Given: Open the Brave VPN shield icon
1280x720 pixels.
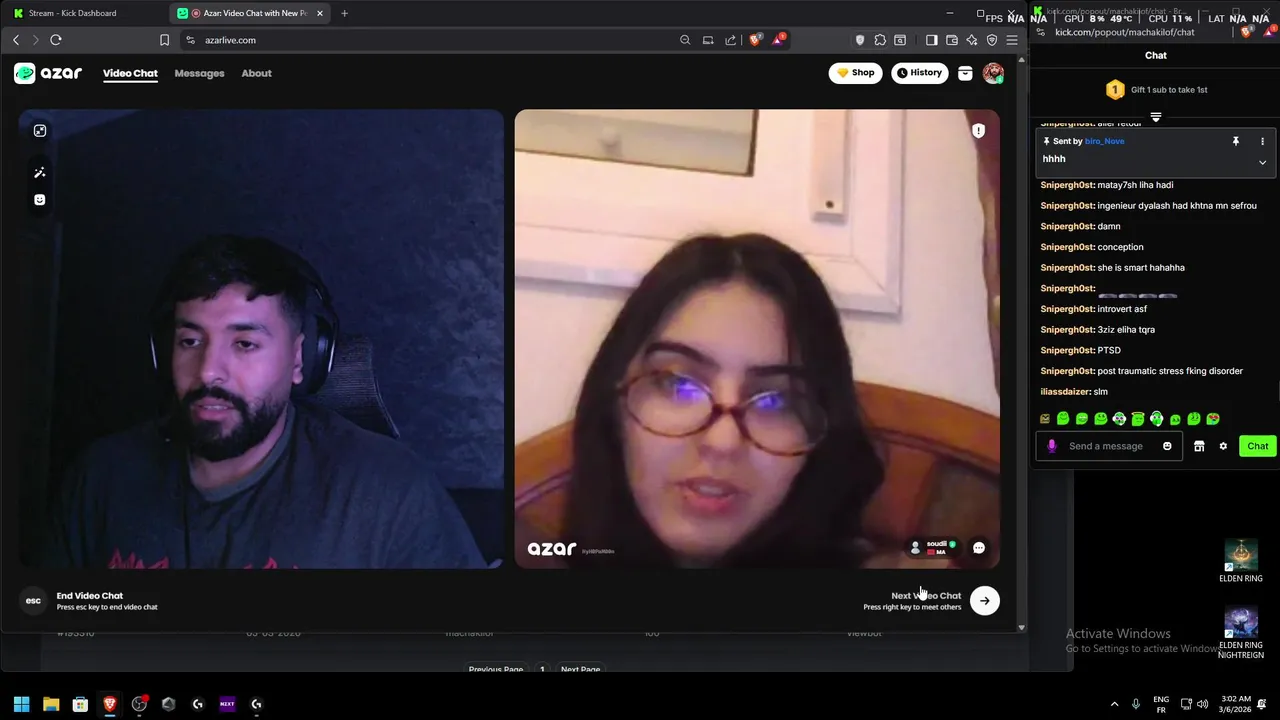Looking at the screenshot, I should (x=992, y=40).
